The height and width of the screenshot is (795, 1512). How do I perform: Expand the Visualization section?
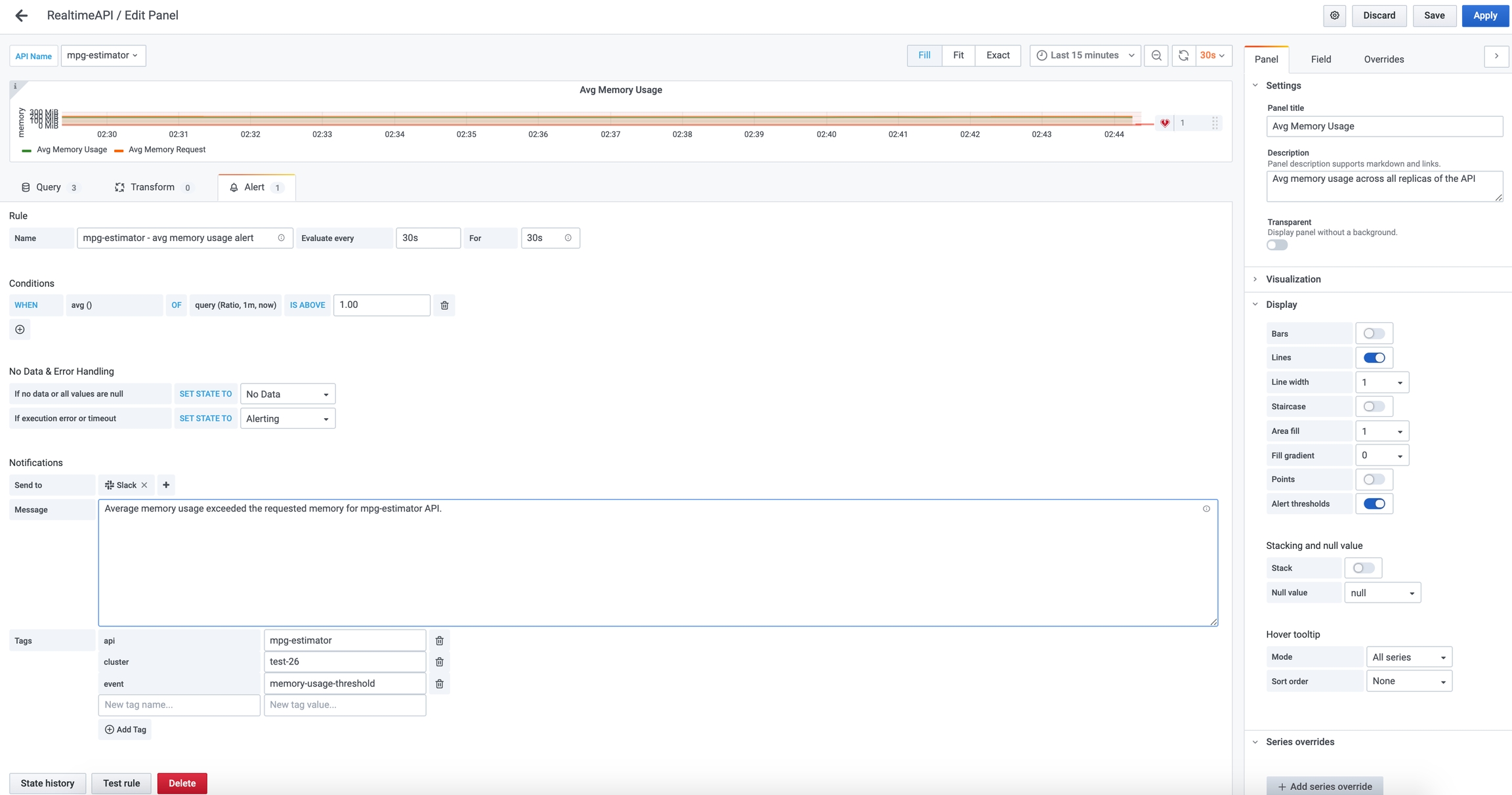1293,279
